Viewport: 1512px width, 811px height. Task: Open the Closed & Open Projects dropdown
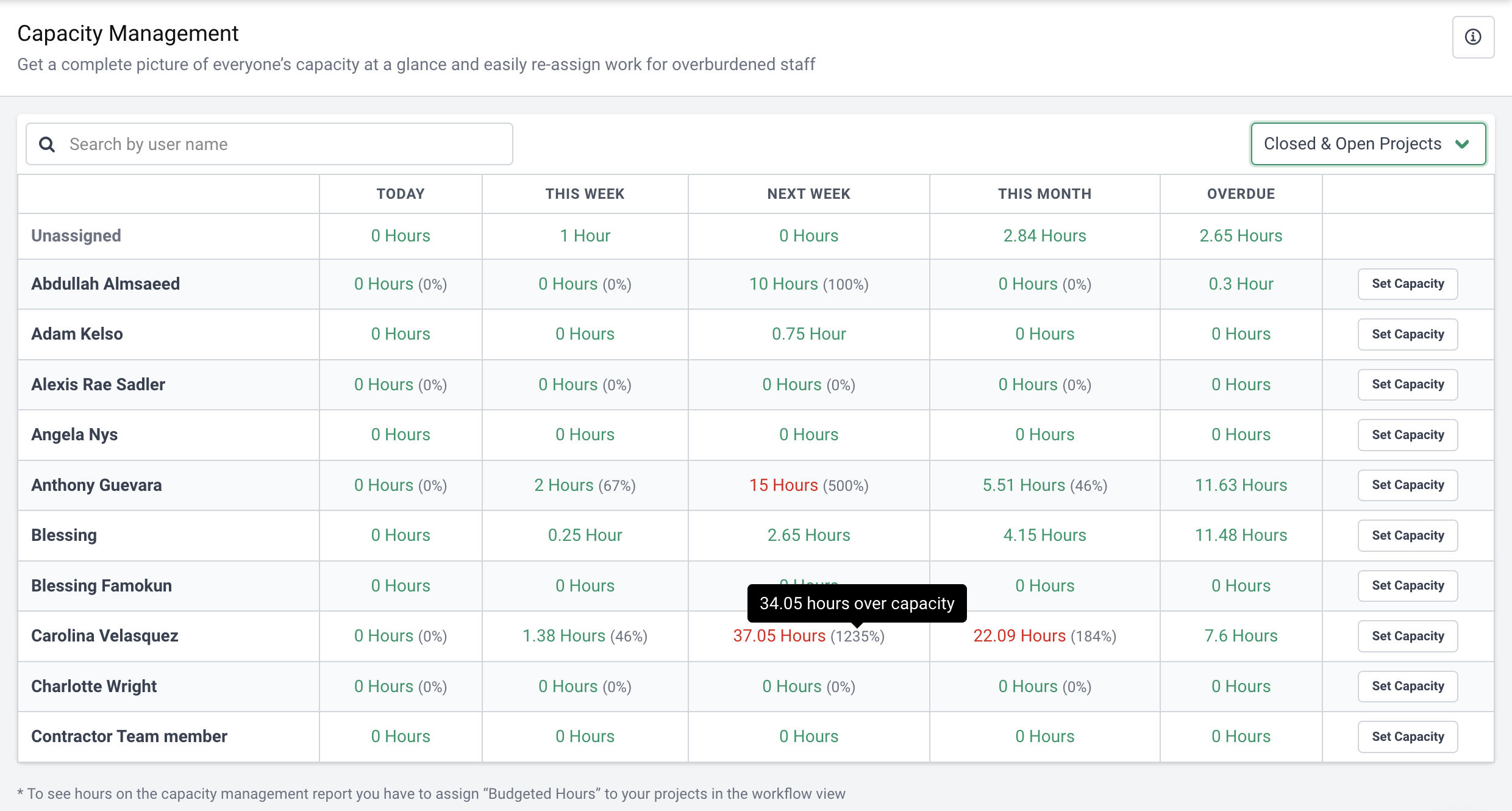(x=1368, y=144)
